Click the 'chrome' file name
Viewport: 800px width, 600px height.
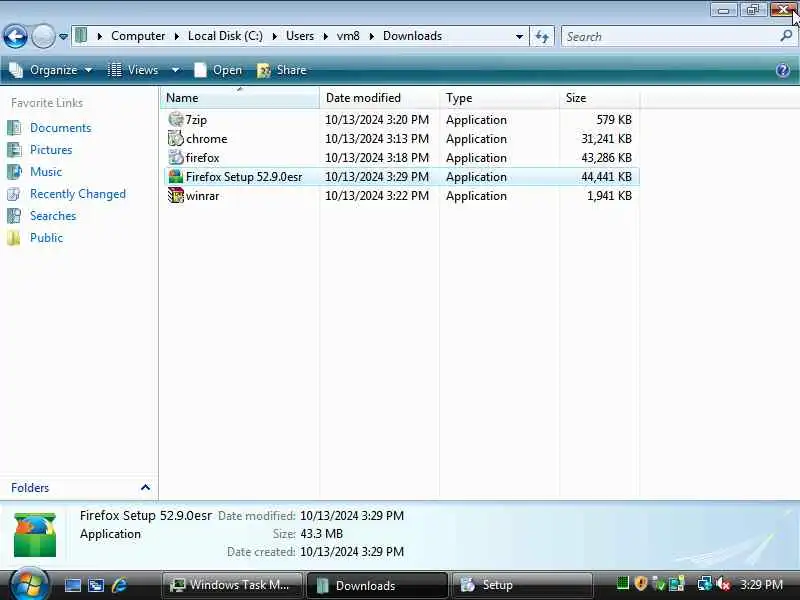point(207,139)
